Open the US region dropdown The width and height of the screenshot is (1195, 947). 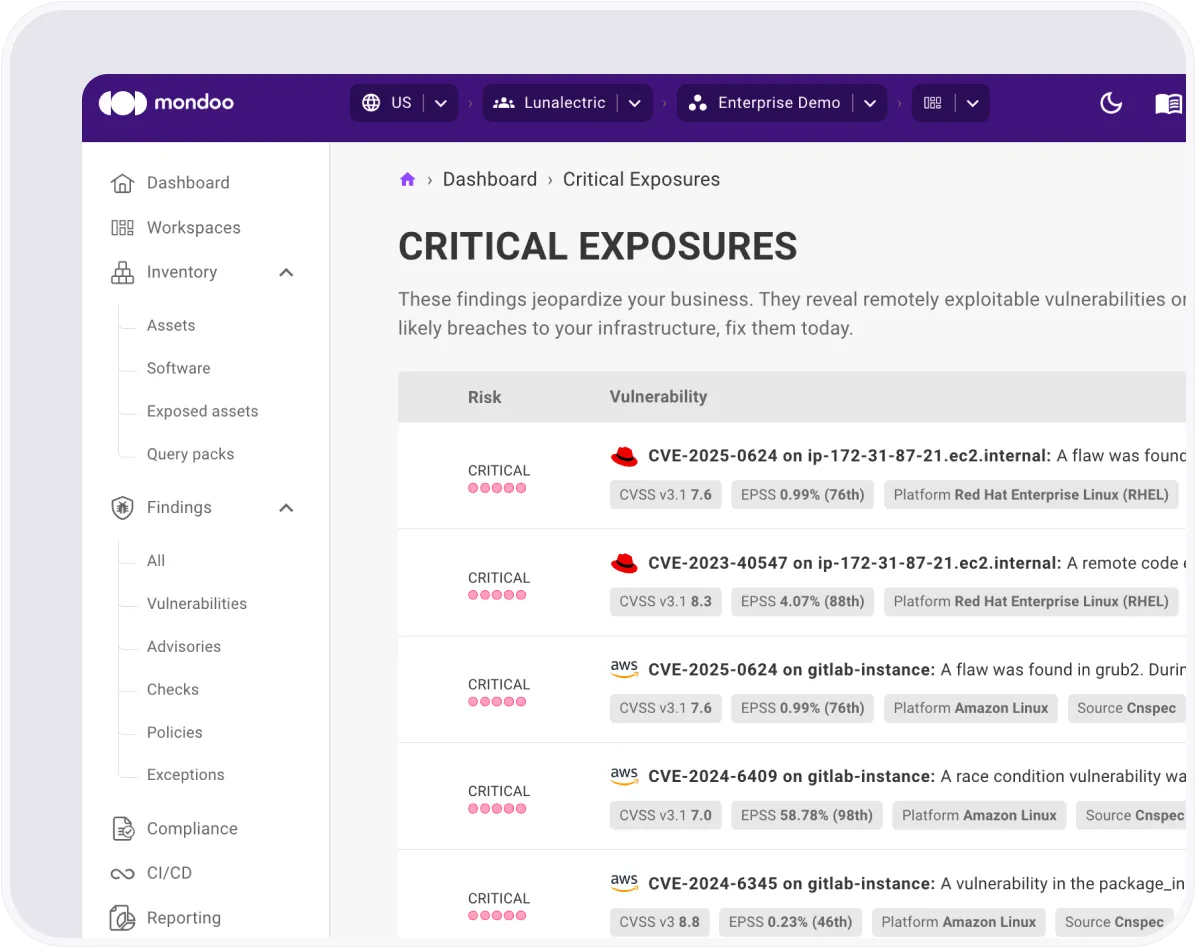pyautogui.click(x=440, y=103)
